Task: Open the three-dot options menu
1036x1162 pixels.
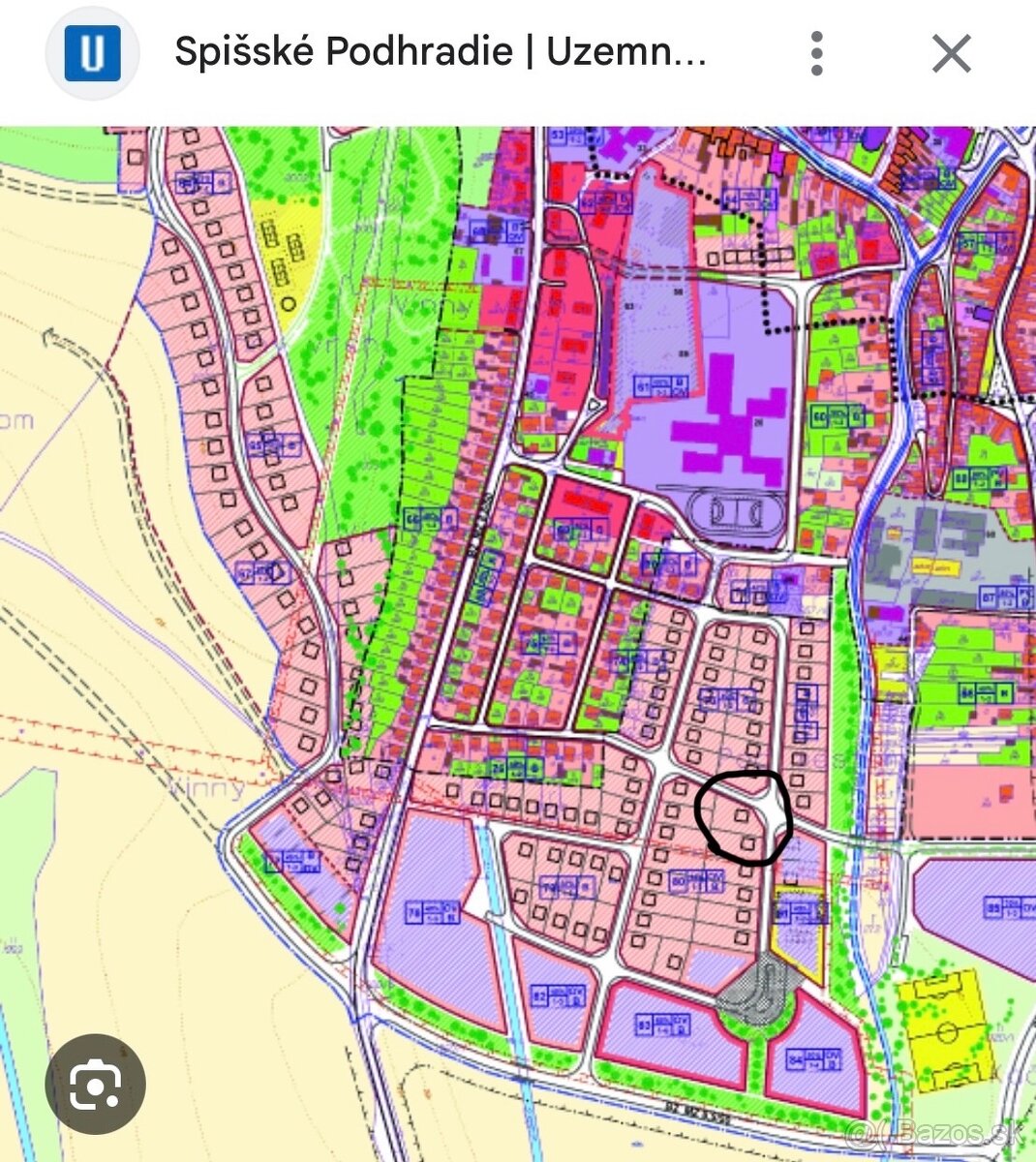Action: tap(817, 54)
